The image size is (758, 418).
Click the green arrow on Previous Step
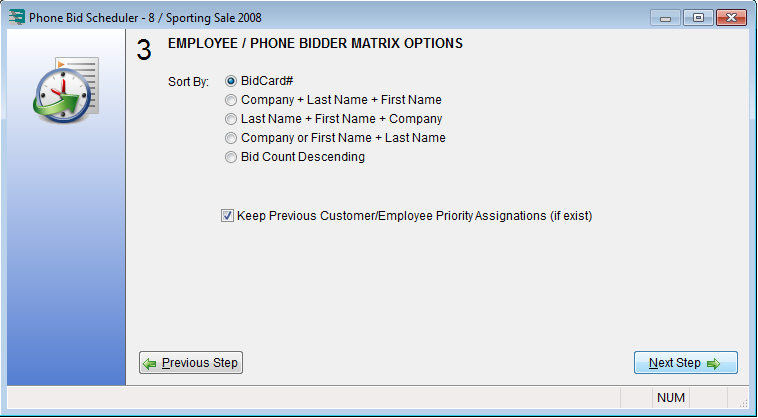[150, 363]
